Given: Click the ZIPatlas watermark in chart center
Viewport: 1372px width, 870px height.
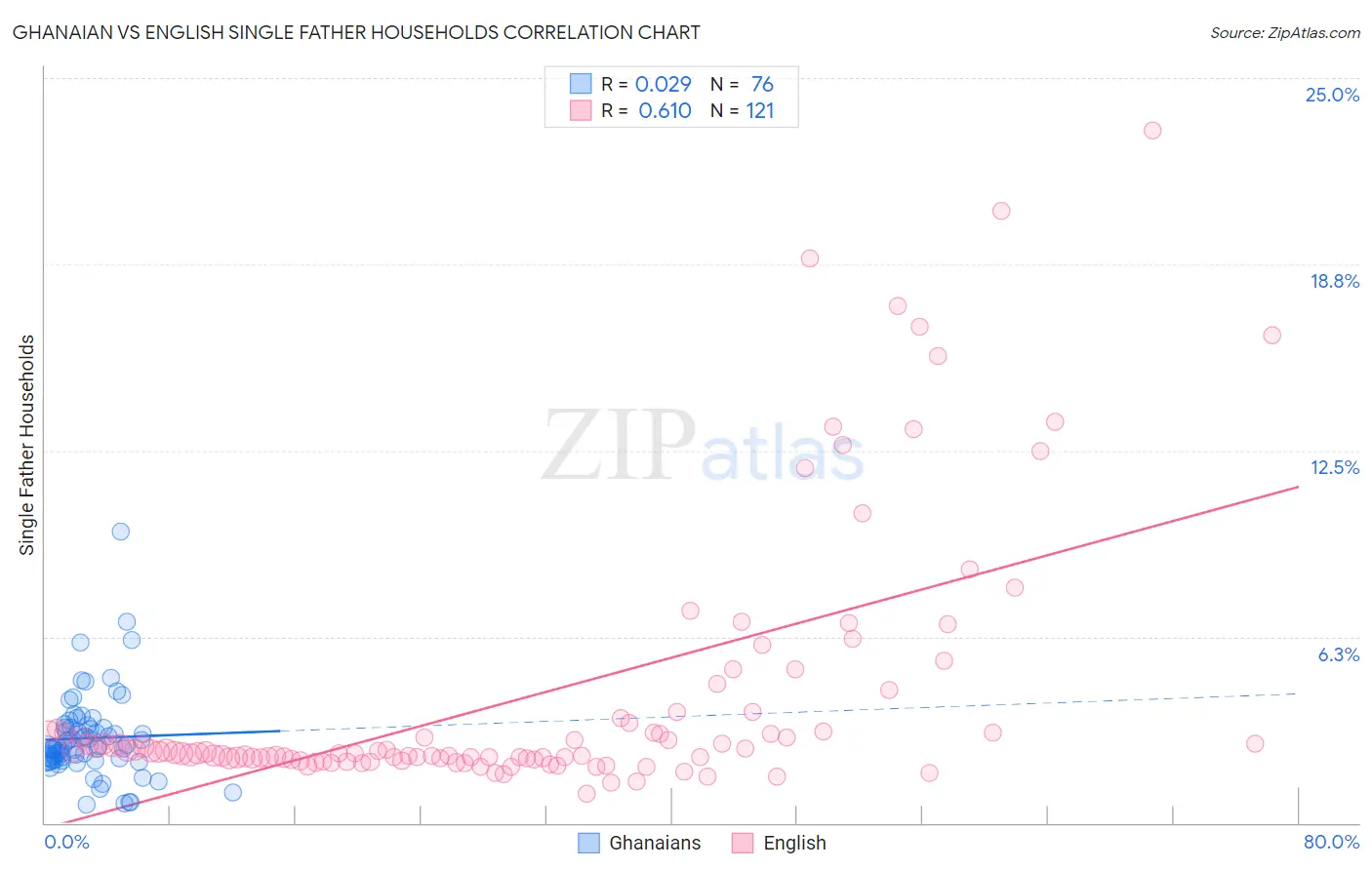Looking at the screenshot, I should (x=703, y=446).
